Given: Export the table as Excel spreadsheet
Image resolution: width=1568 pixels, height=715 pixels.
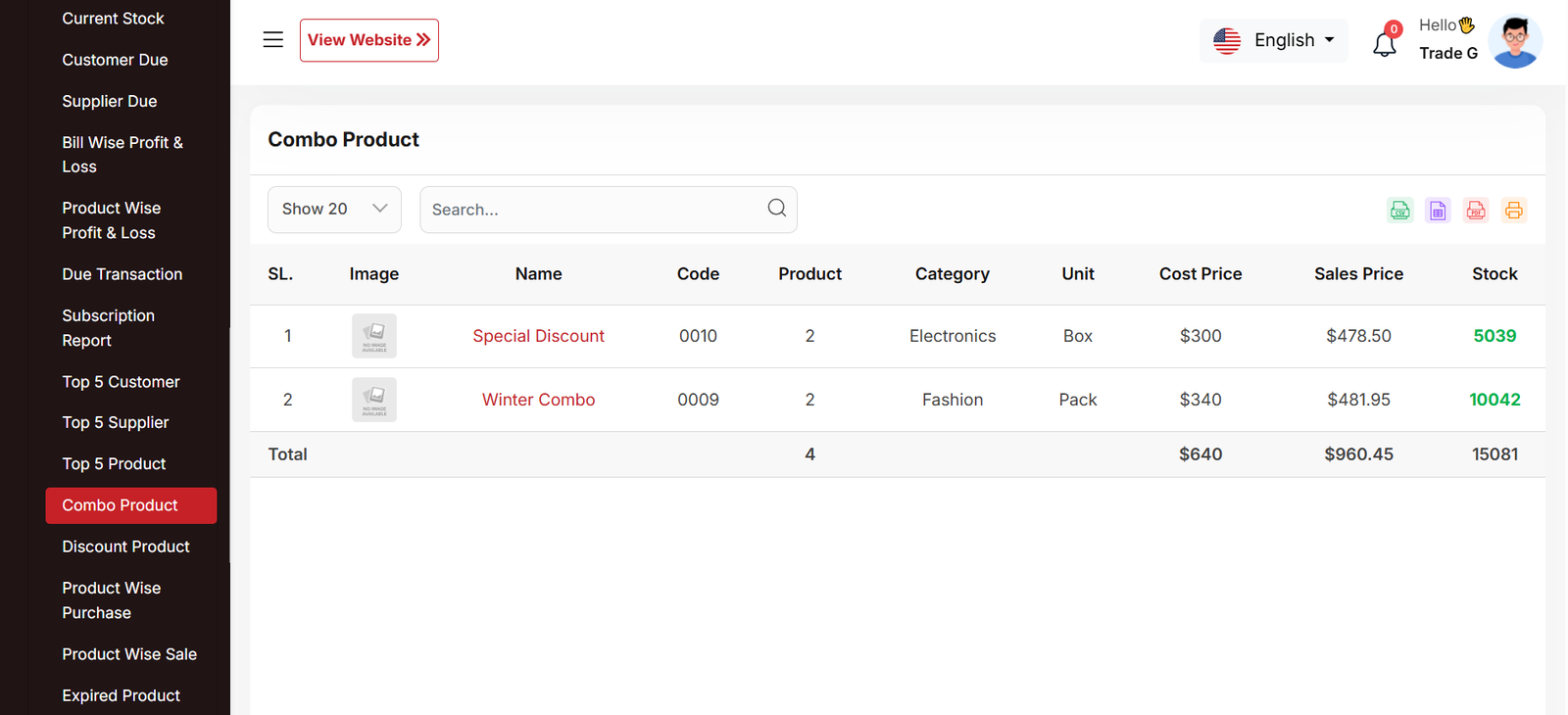Looking at the screenshot, I should (x=1438, y=210).
